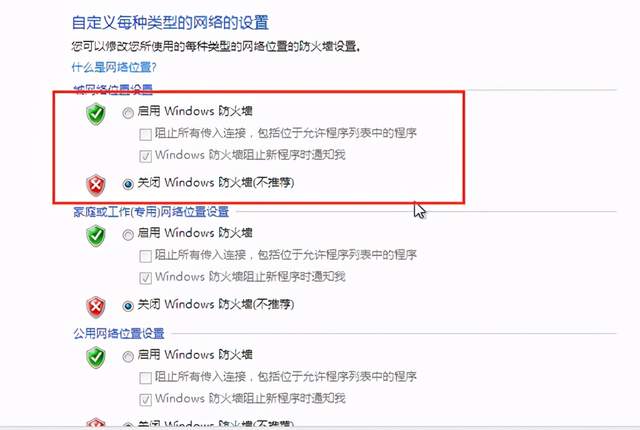Open the 什么是网络位置? help link
Viewport: 640px width, 430px height.
point(114,67)
